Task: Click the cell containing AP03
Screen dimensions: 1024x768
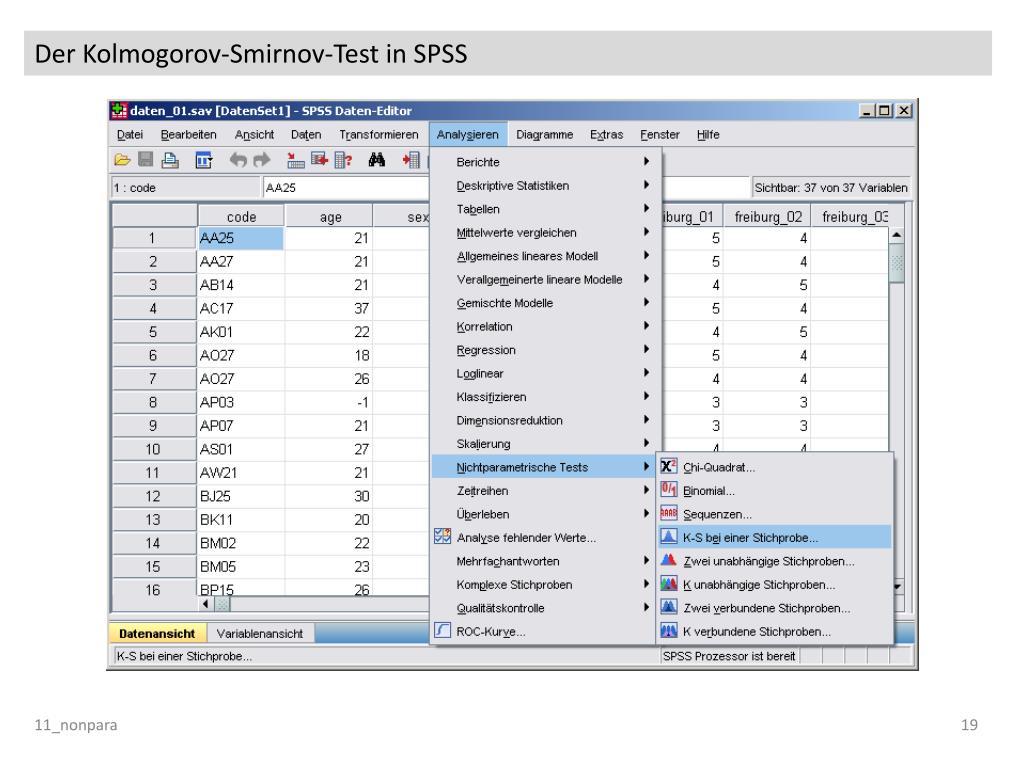Action: click(241, 402)
